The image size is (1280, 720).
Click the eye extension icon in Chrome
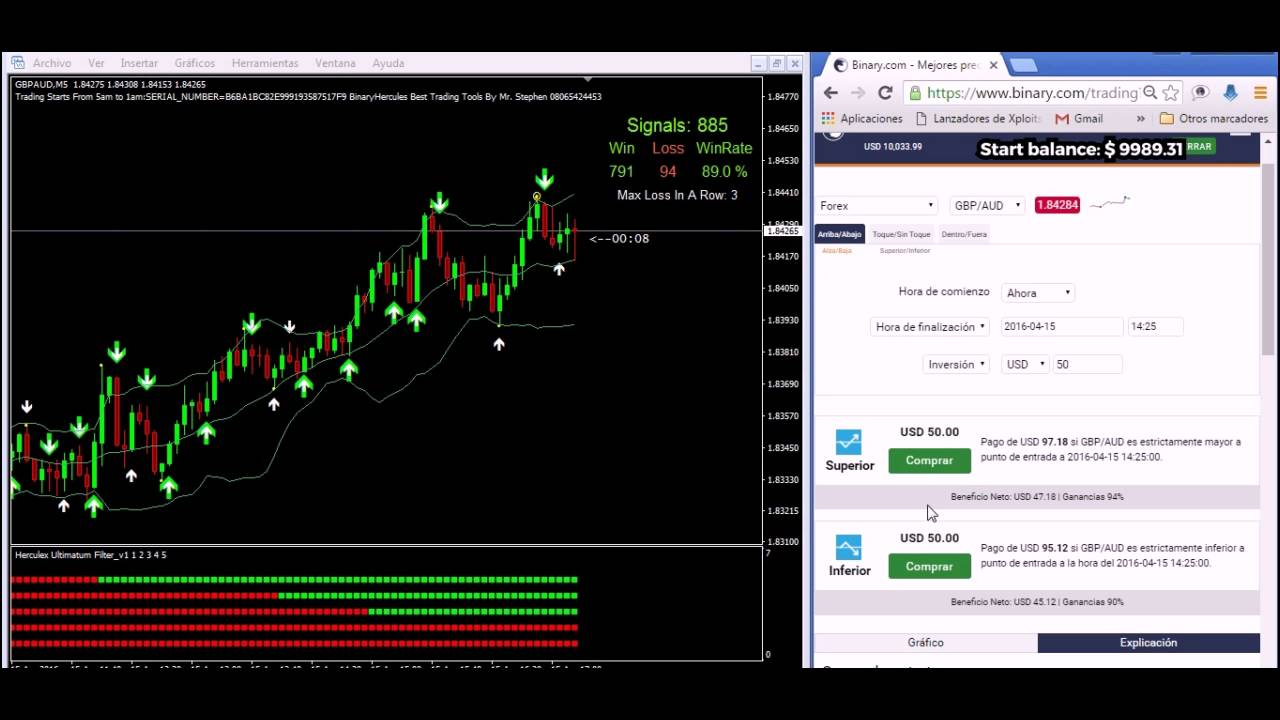[x=1201, y=93]
